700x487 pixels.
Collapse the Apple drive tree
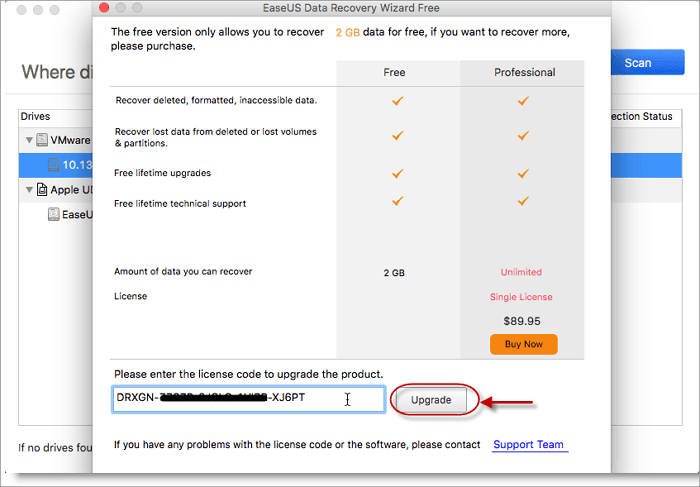pos(27,189)
